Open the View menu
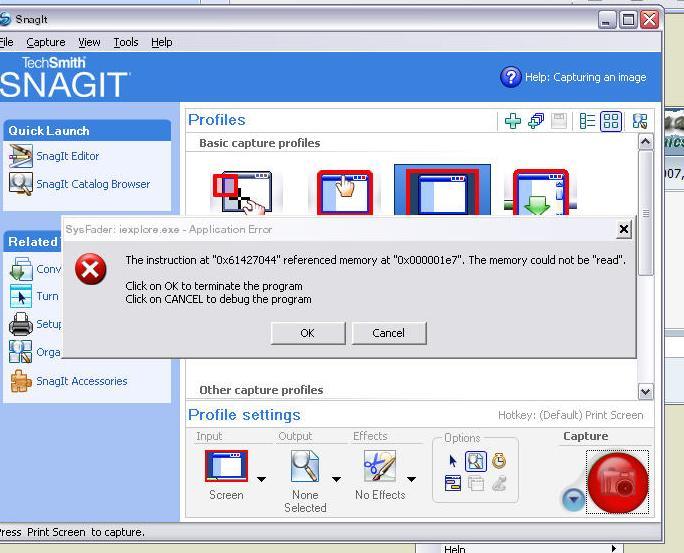684x553 pixels. (89, 42)
